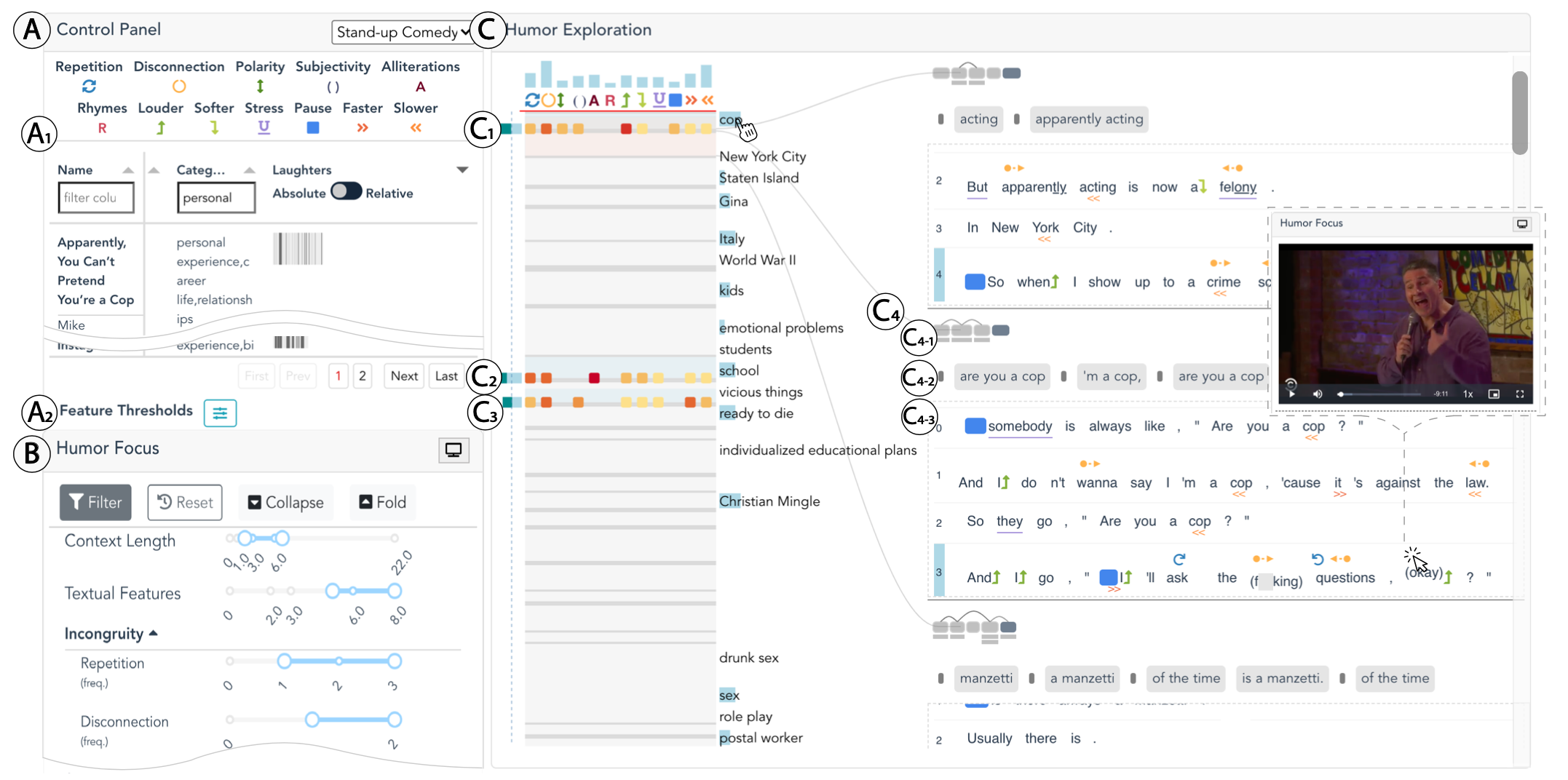Open the Stand-up Comedy dataset dropdown
This screenshot has width=1568, height=780.
402,32
